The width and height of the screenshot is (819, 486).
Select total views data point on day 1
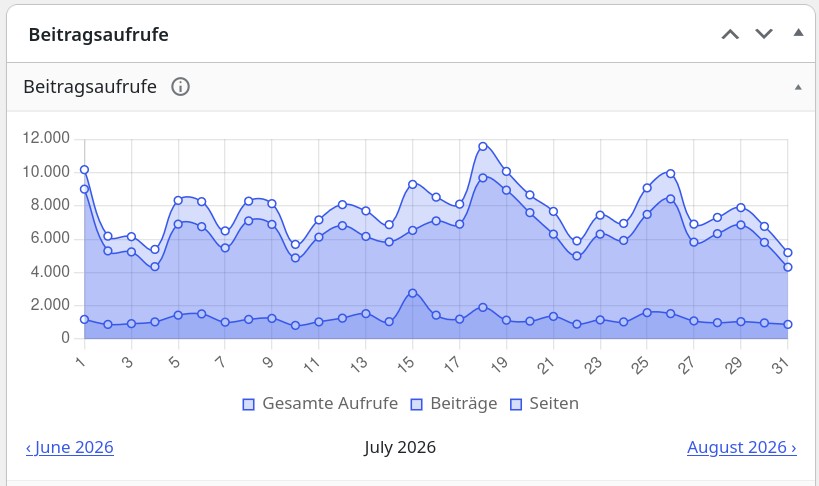coord(85,170)
